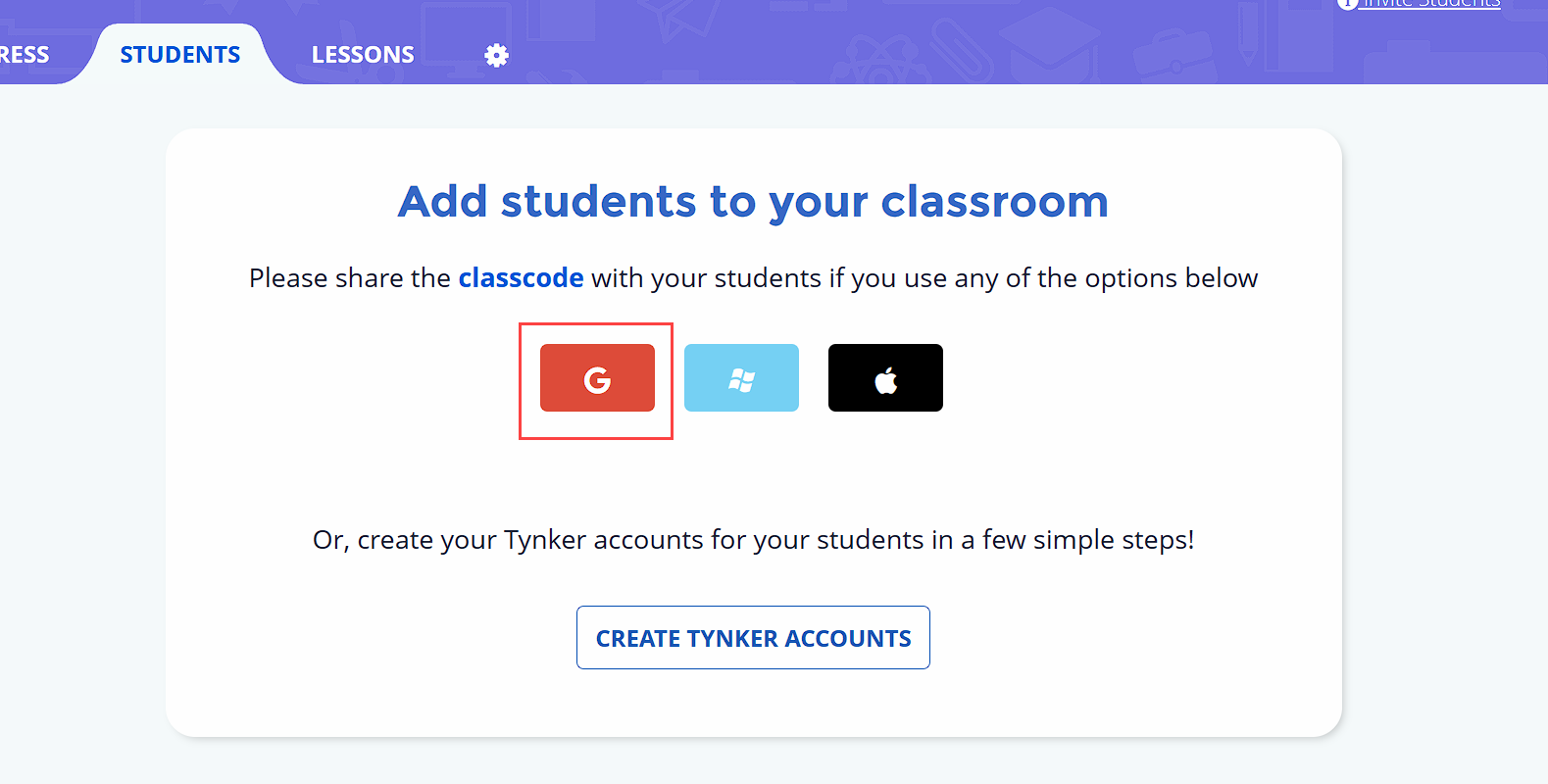
Task: Open classroom settings via the gear icon
Action: (497, 55)
